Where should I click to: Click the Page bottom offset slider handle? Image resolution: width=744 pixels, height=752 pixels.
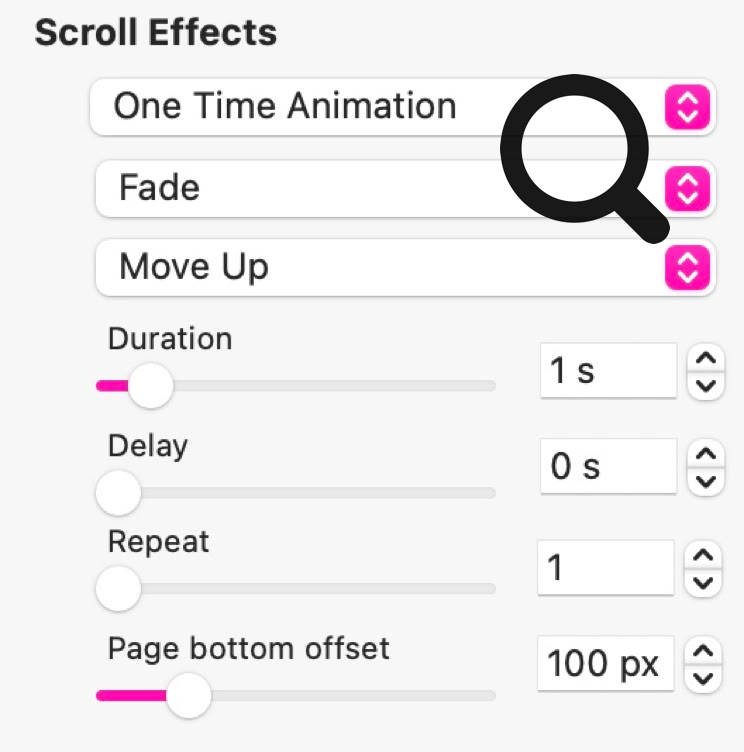[x=188, y=695]
